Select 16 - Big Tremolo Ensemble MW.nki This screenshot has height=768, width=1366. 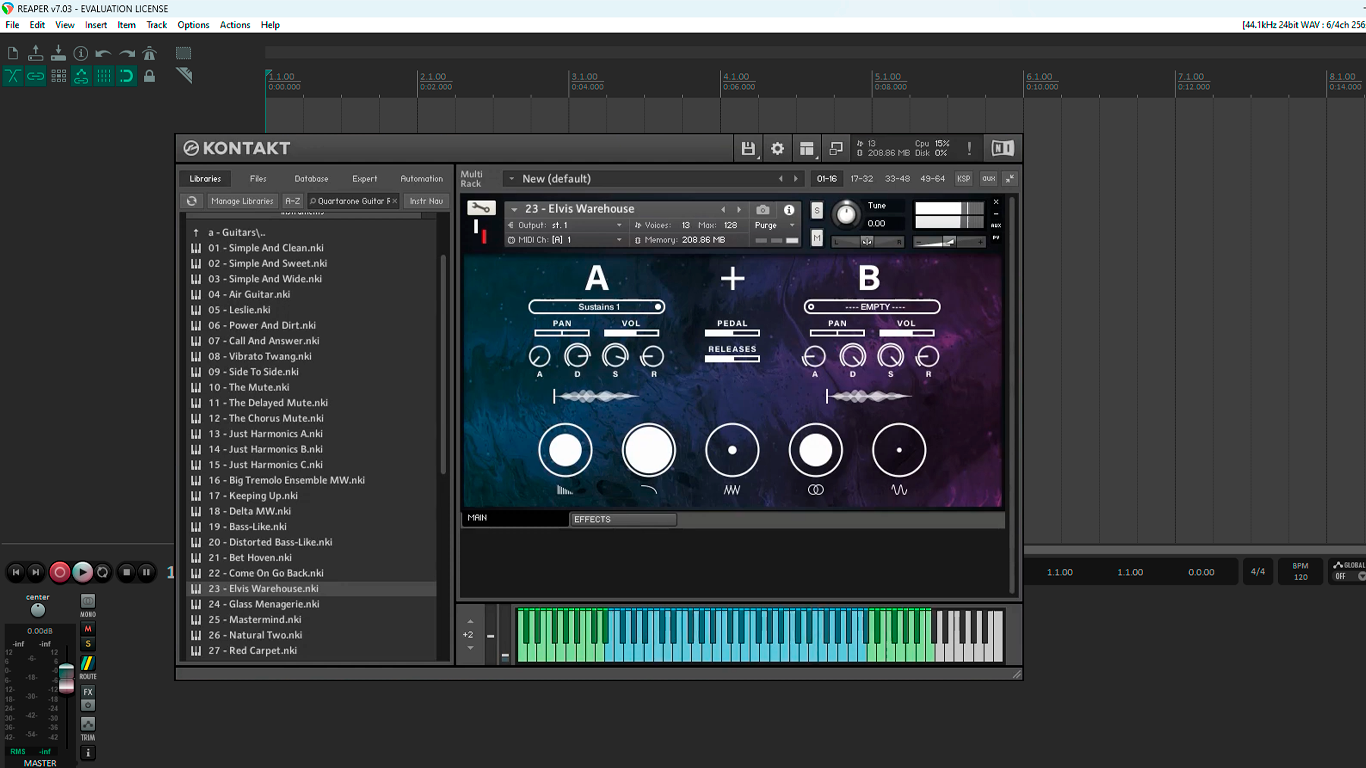[x=286, y=480]
